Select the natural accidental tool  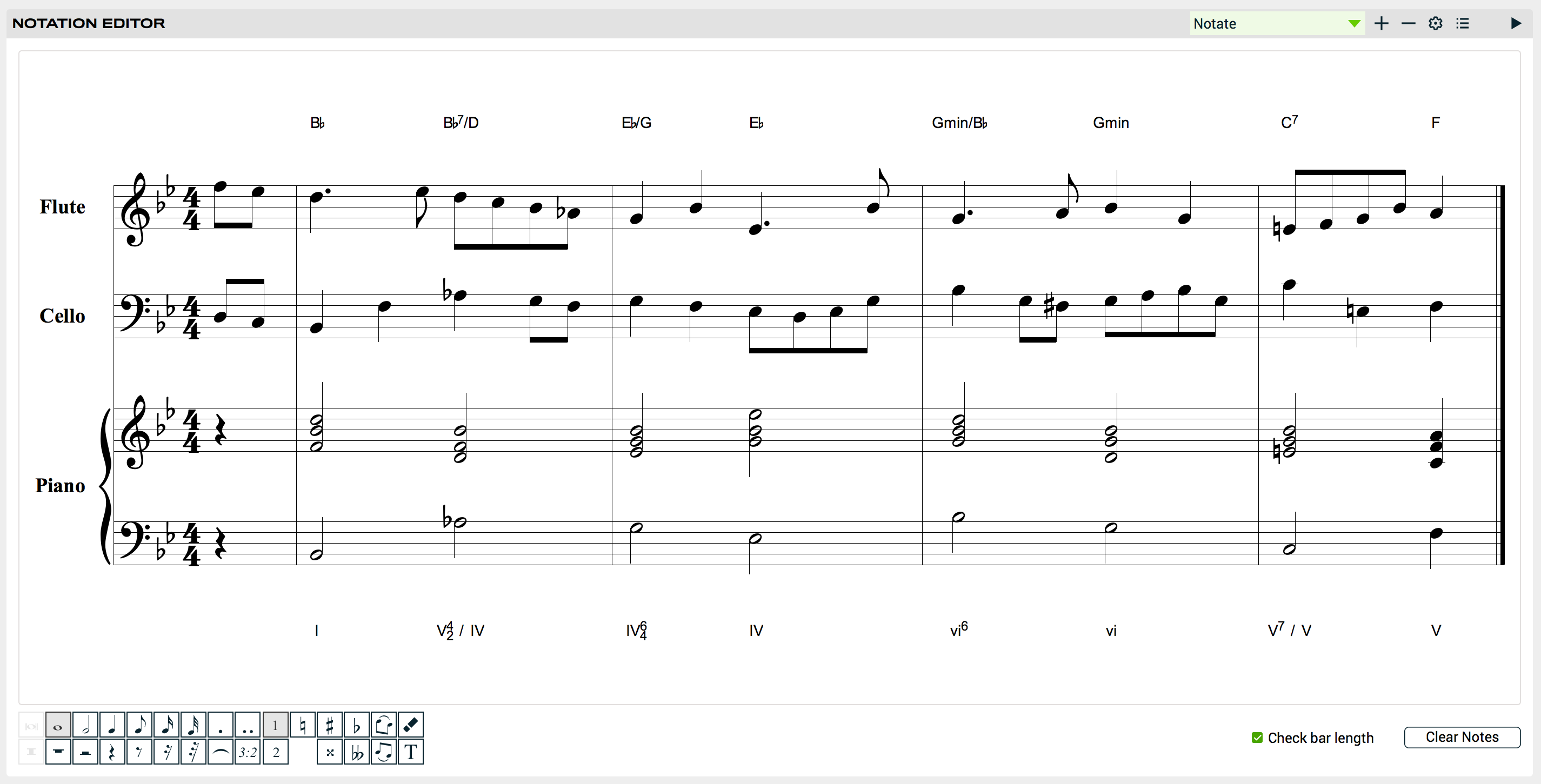point(303,725)
